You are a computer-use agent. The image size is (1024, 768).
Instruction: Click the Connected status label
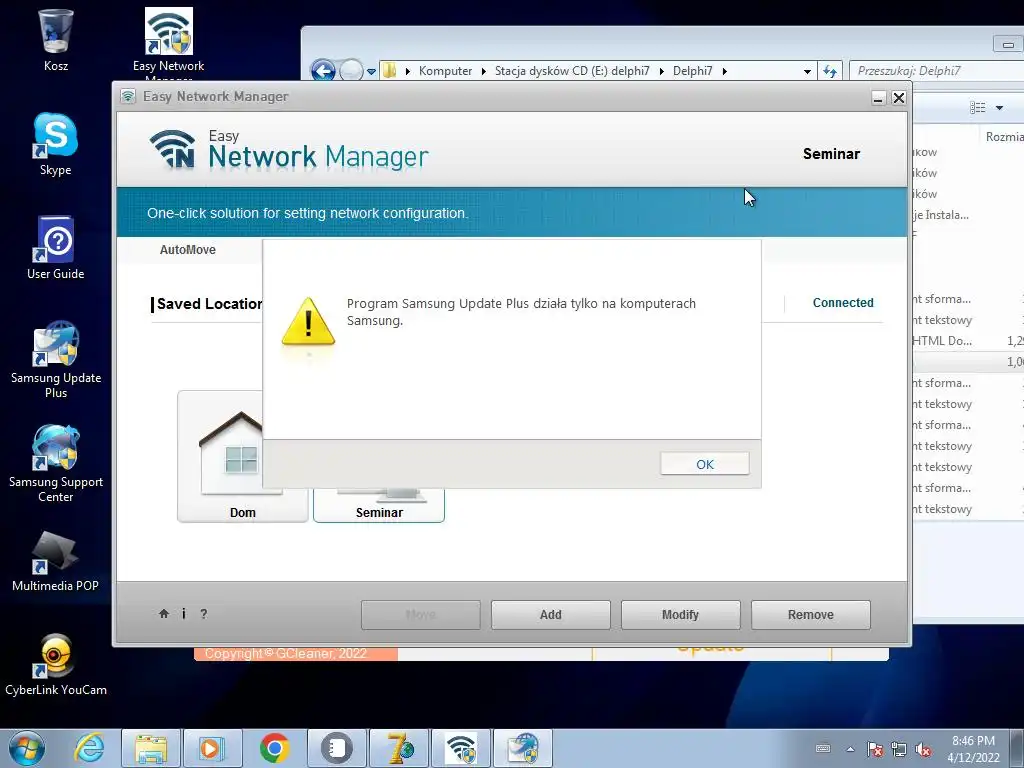pos(842,302)
